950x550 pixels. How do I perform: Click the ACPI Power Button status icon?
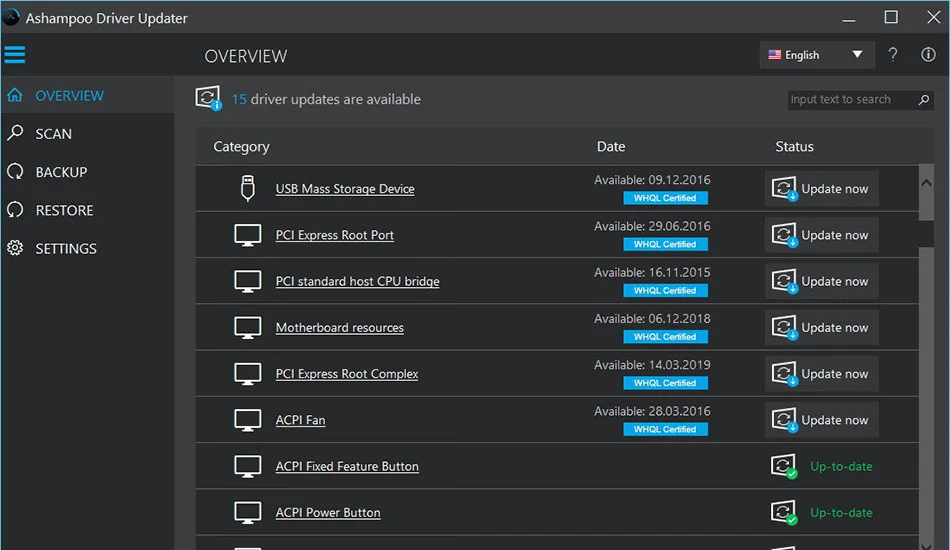click(783, 512)
